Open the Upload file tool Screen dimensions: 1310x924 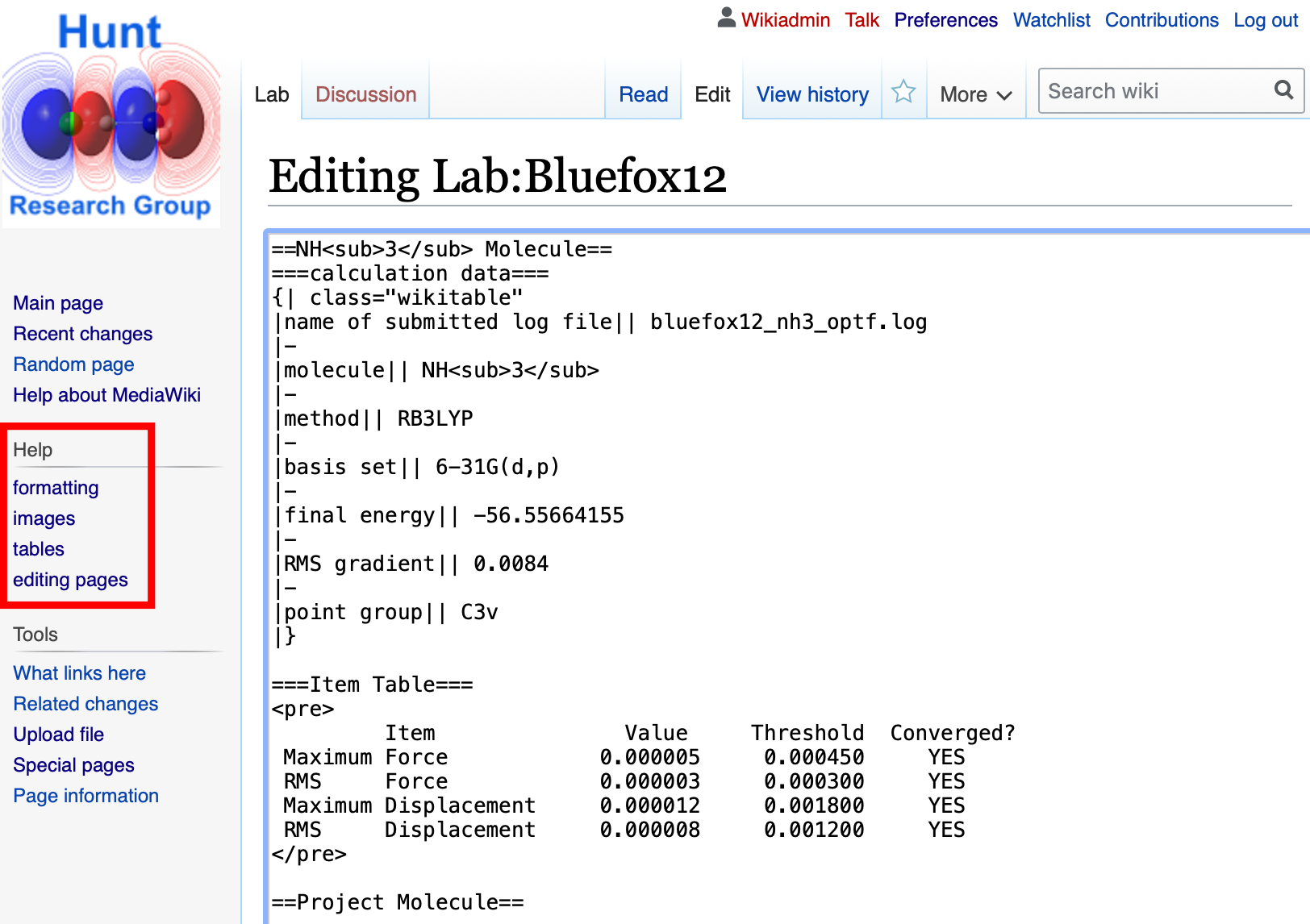tap(58, 735)
